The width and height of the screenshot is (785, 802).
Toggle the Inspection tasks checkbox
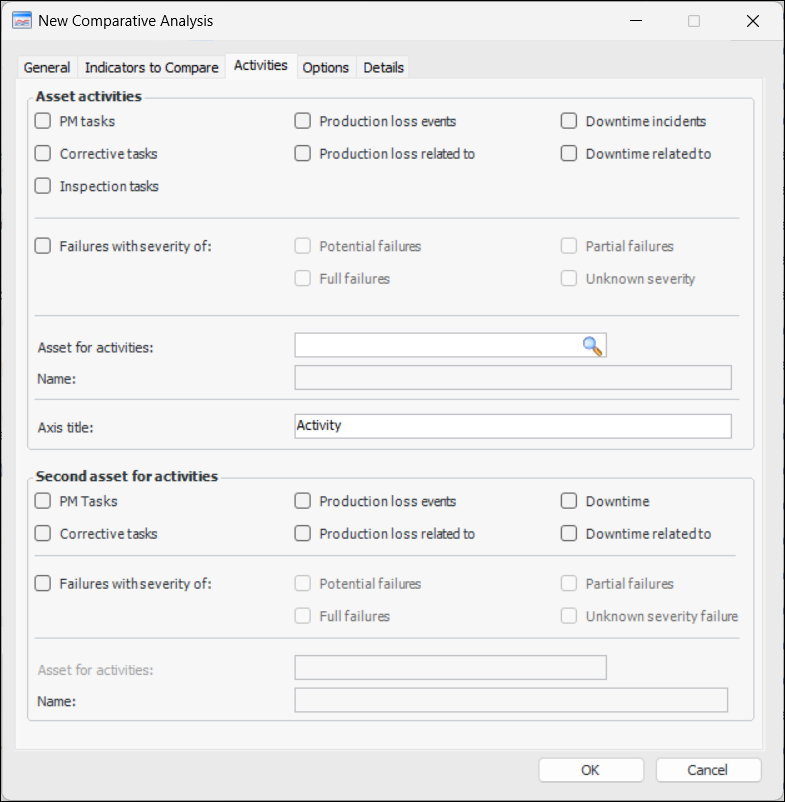43,186
